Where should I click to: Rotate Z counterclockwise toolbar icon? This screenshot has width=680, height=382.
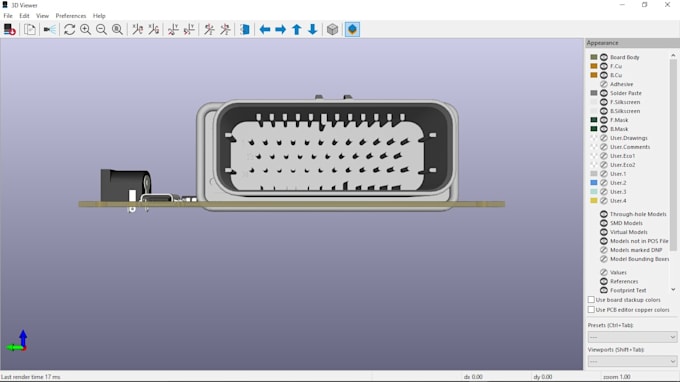[x=225, y=29]
